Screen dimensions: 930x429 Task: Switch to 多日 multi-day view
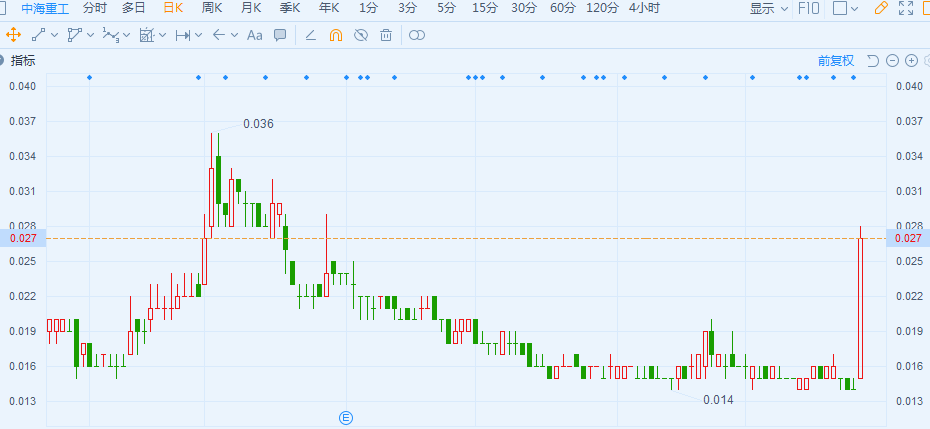[x=134, y=8]
